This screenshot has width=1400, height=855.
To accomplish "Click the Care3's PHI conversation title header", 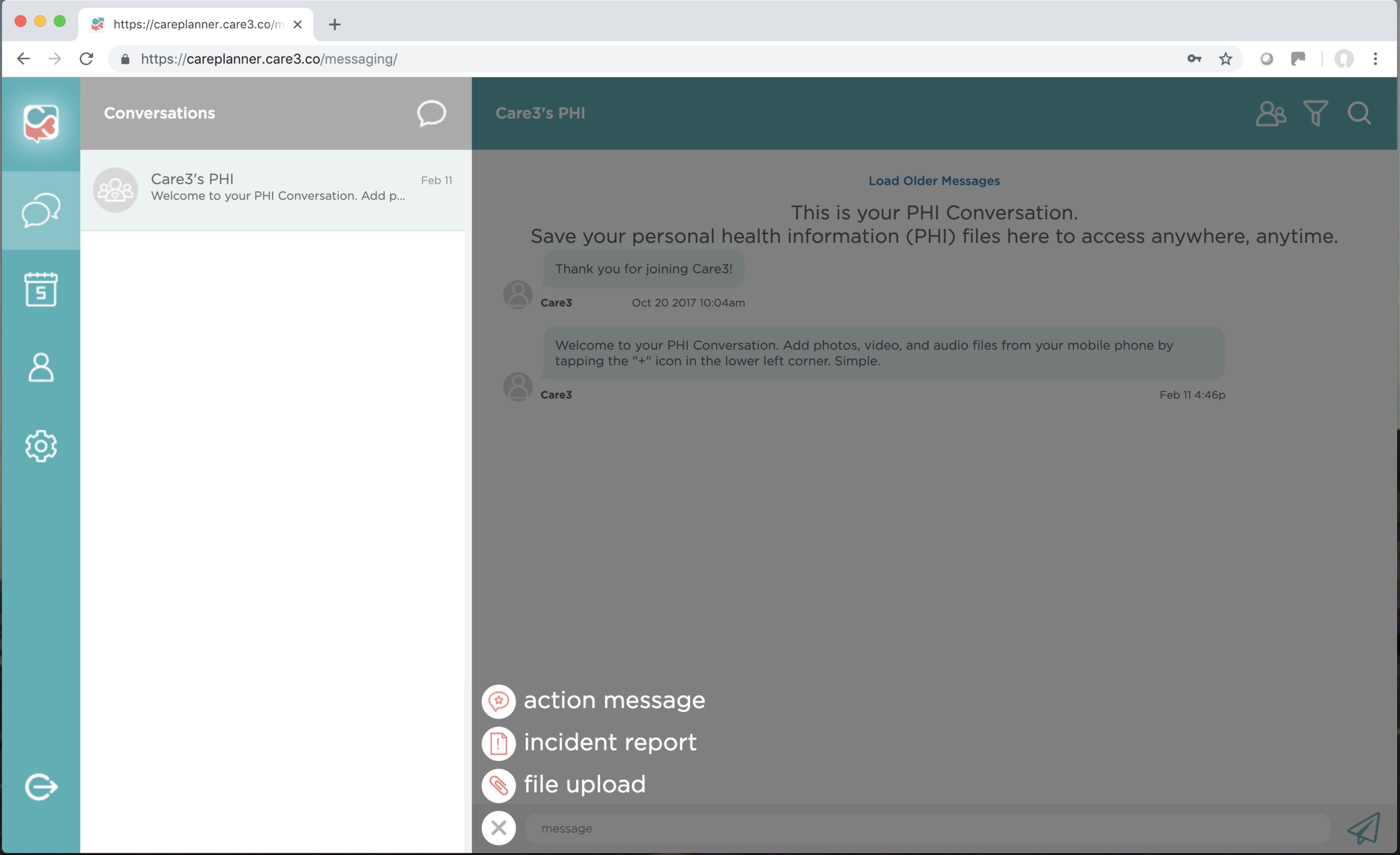I will [x=540, y=113].
